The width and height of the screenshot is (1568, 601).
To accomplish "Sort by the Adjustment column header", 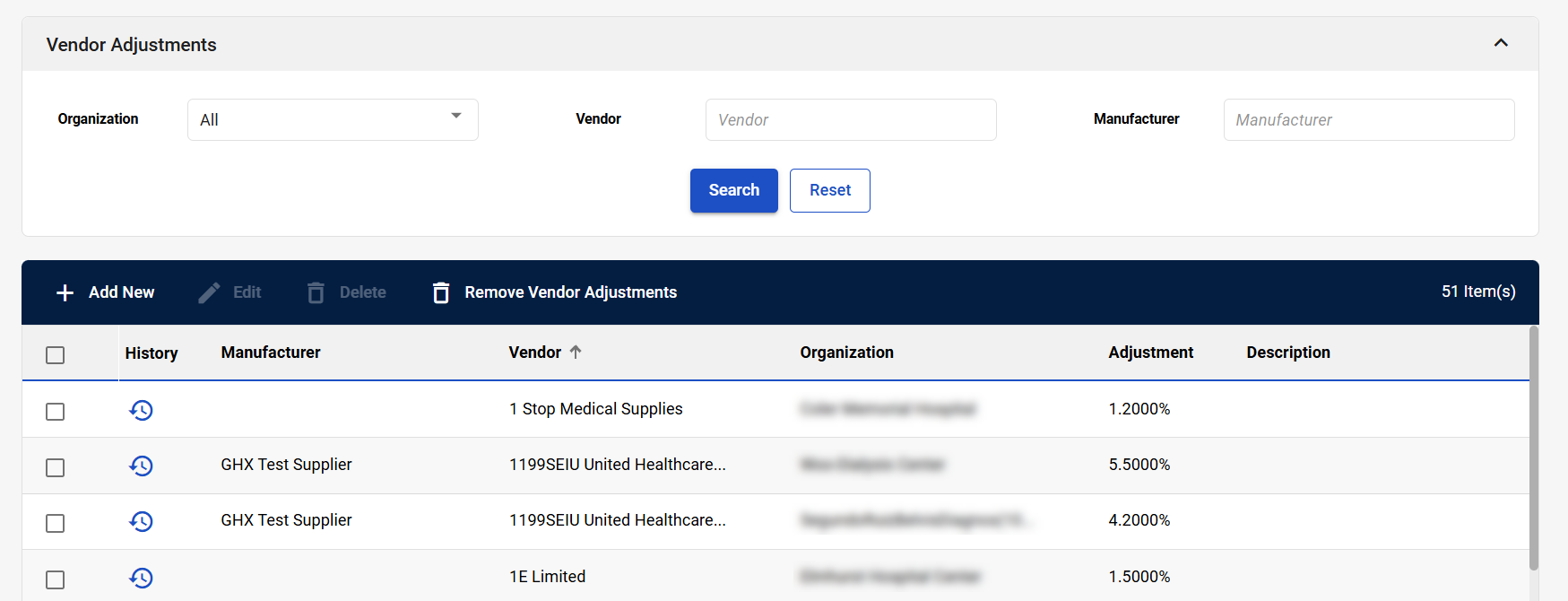I will (1150, 353).
